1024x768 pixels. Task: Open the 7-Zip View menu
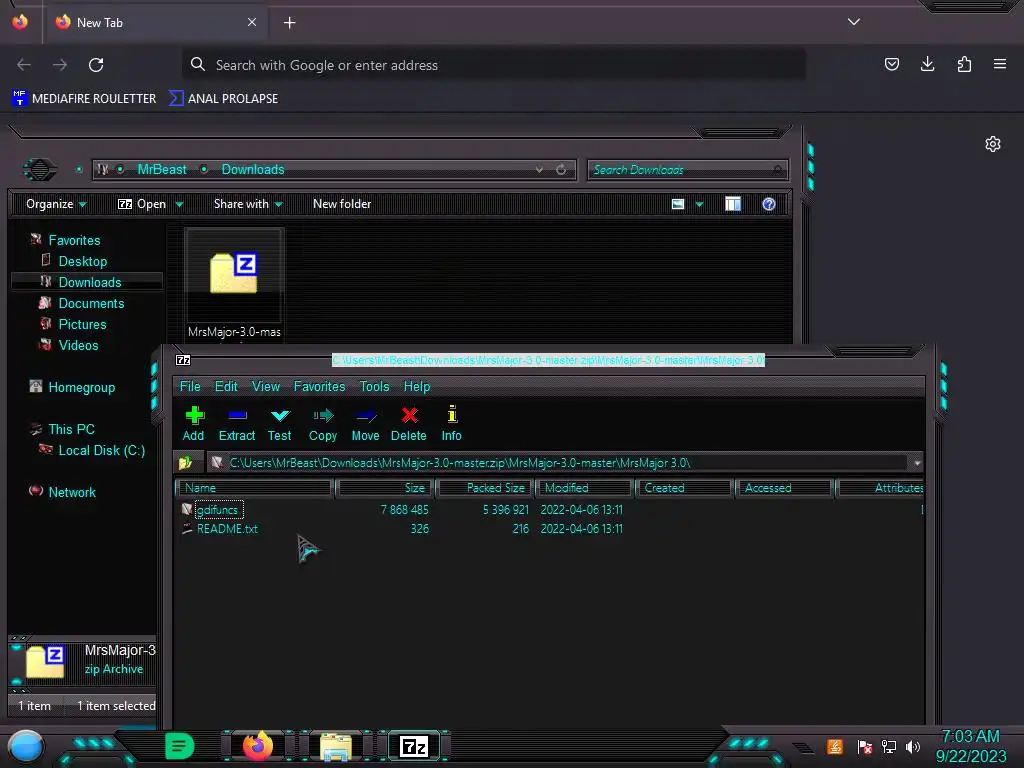[x=266, y=387]
